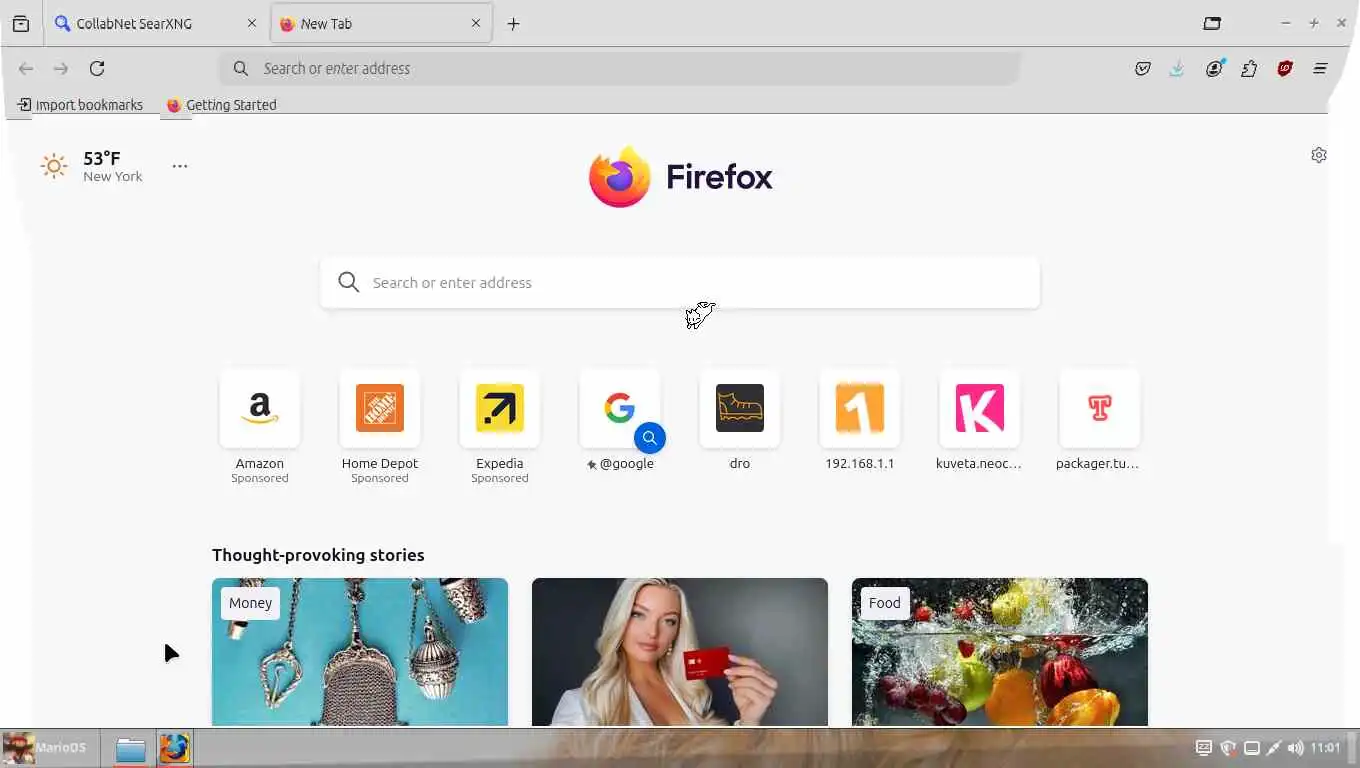Close the New Tab tab
This screenshot has height=768, width=1360.
click(476, 24)
